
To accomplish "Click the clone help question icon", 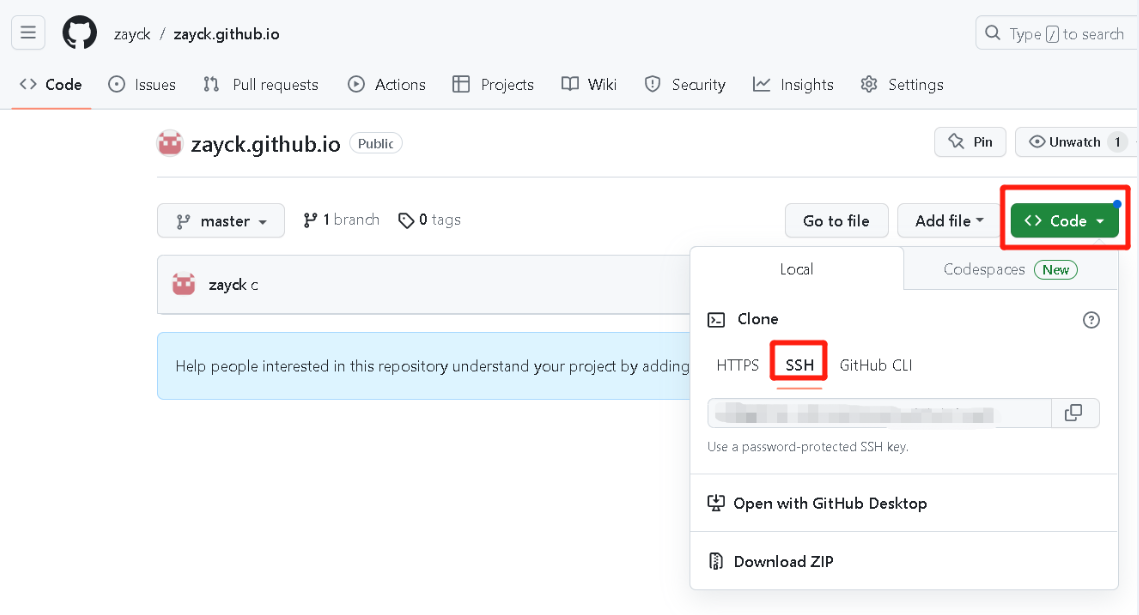I will pos(1091,320).
